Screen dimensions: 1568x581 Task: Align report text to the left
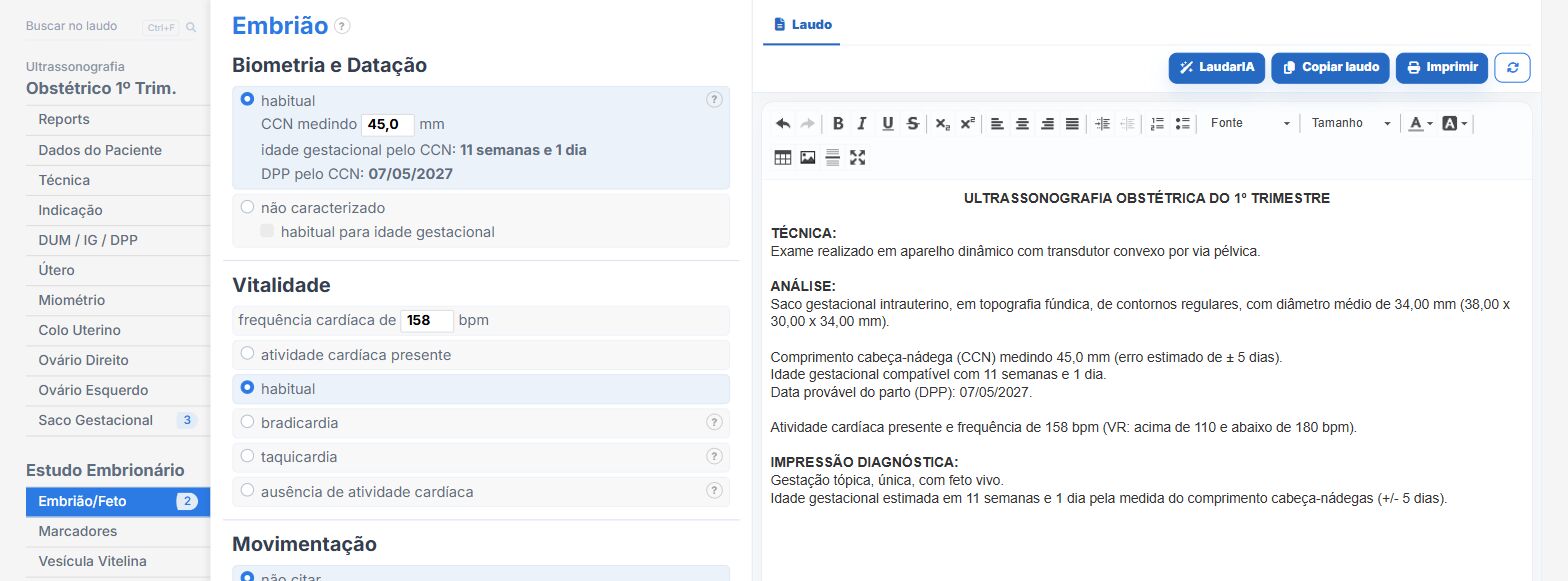997,124
